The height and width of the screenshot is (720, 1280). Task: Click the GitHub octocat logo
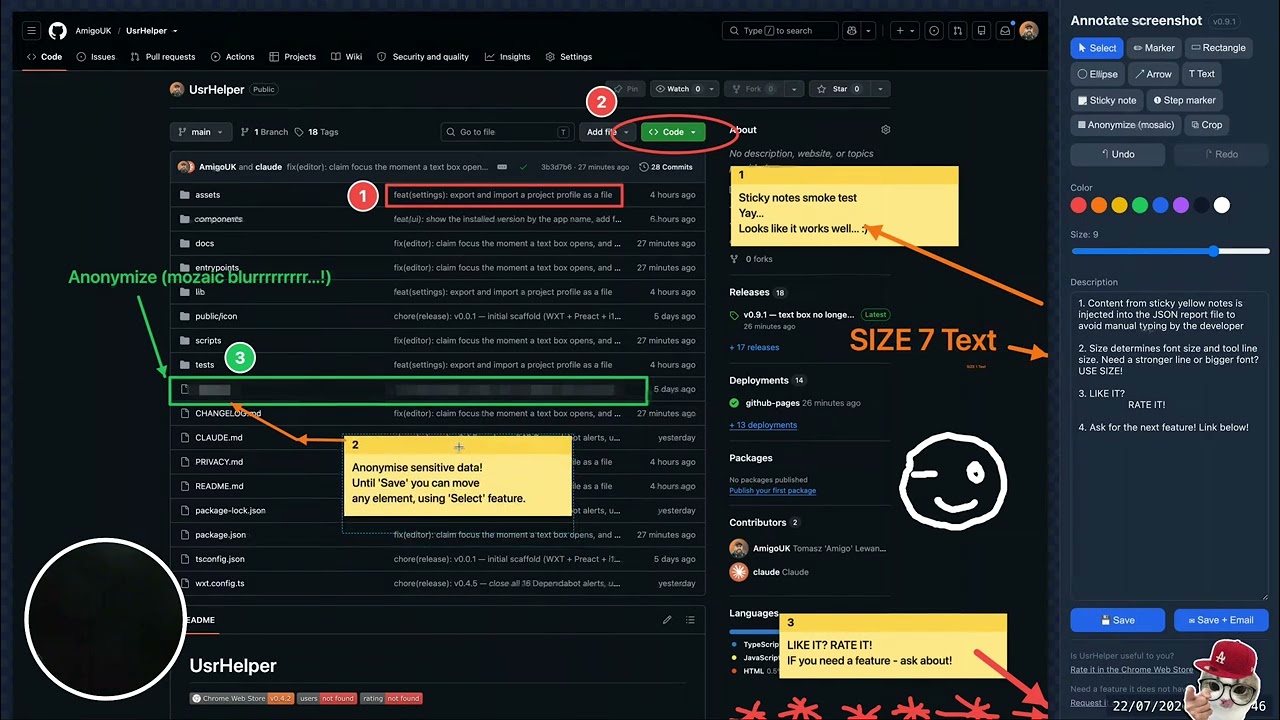pos(58,31)
